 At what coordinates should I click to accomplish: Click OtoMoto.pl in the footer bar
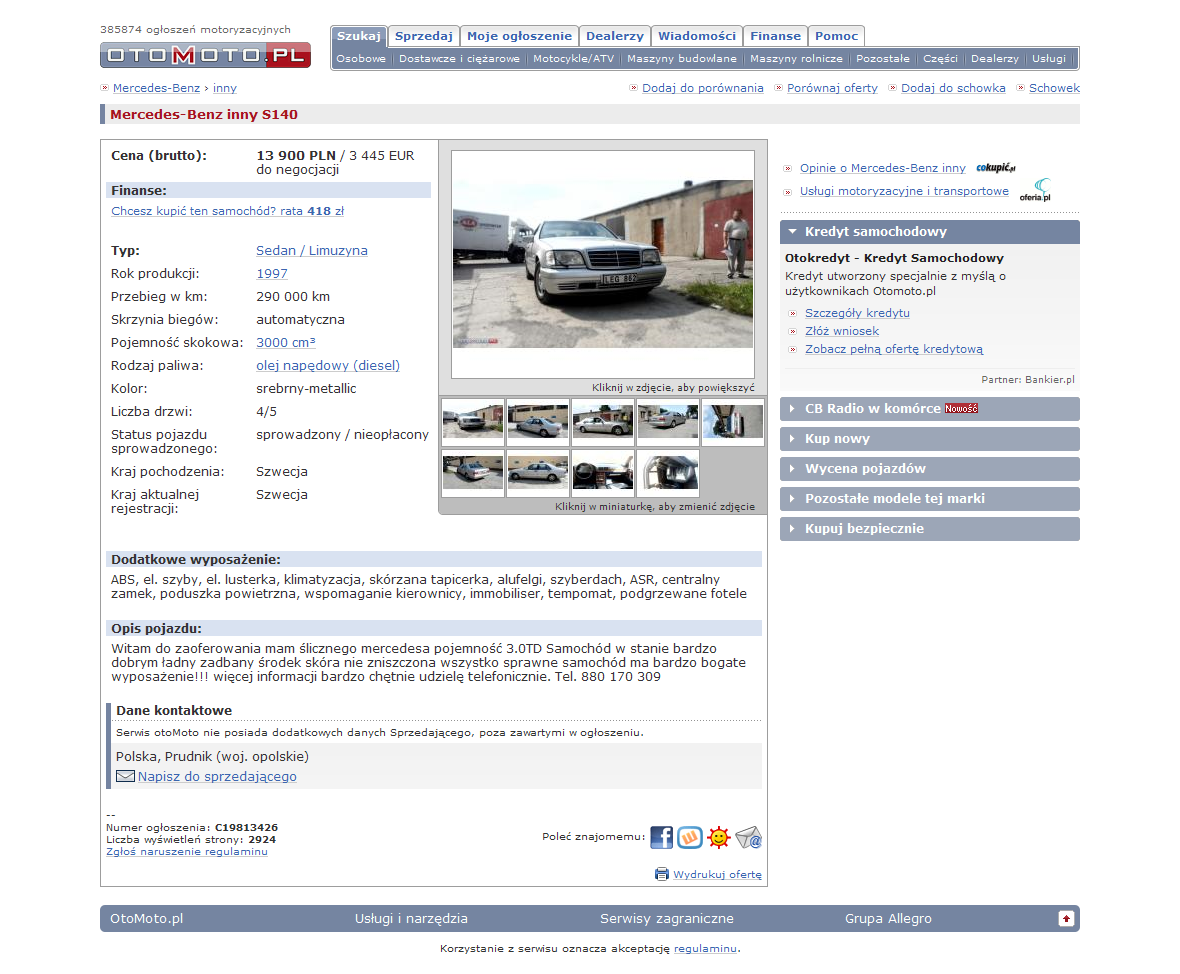tap(147, 918)
